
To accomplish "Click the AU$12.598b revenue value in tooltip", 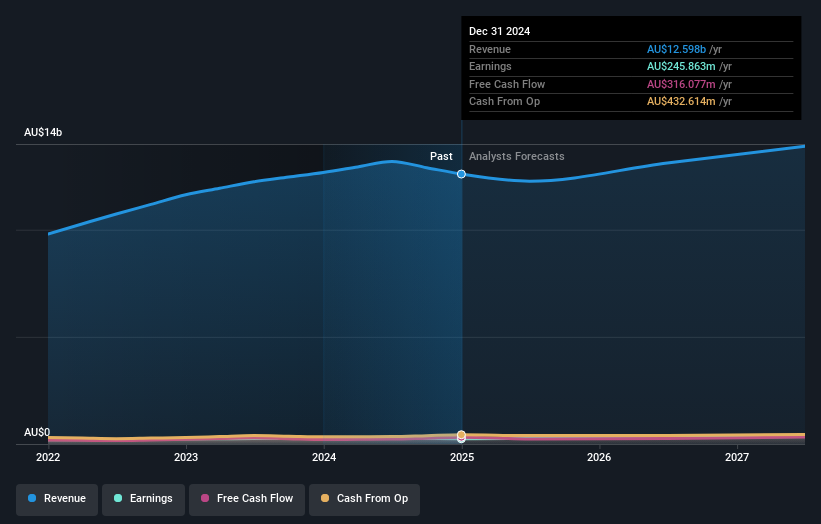I will pyautogui.click(x=676, y=49).
